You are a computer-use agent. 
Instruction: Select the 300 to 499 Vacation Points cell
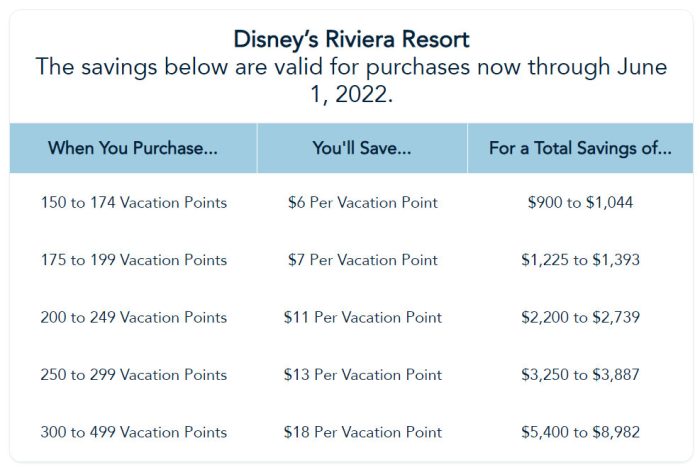133,432
